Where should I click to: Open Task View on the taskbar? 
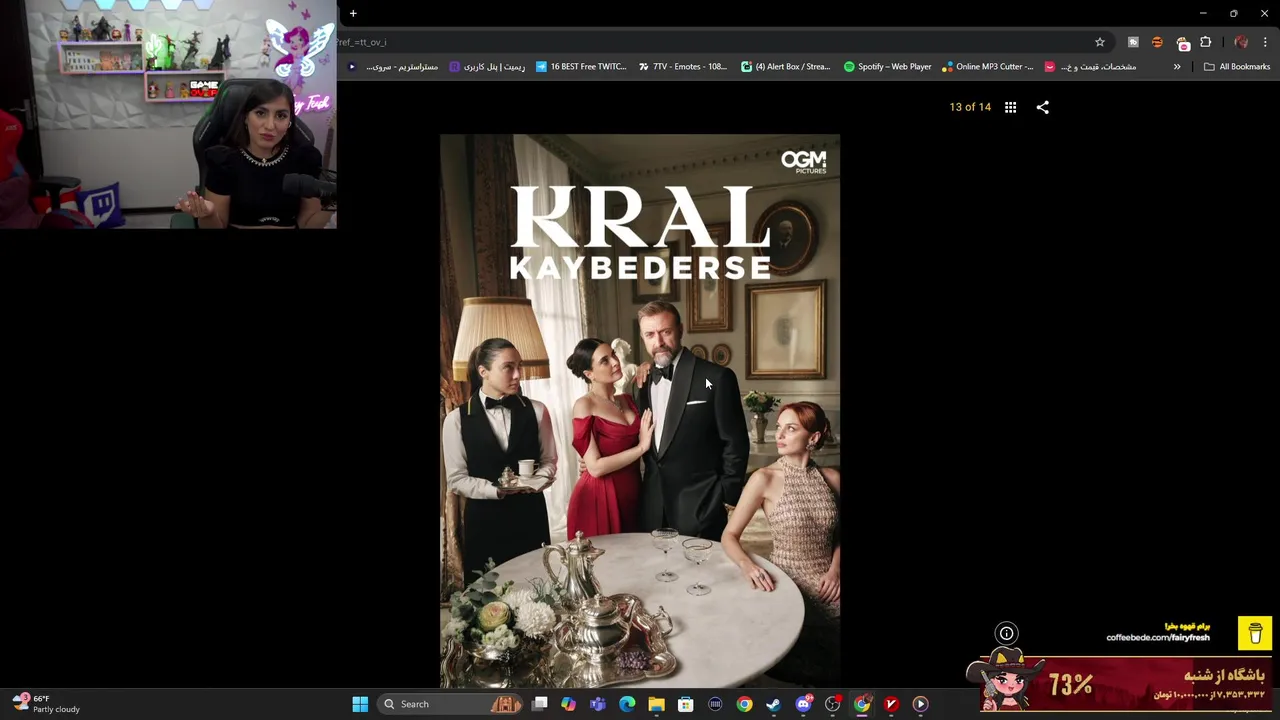click(540, 704)
